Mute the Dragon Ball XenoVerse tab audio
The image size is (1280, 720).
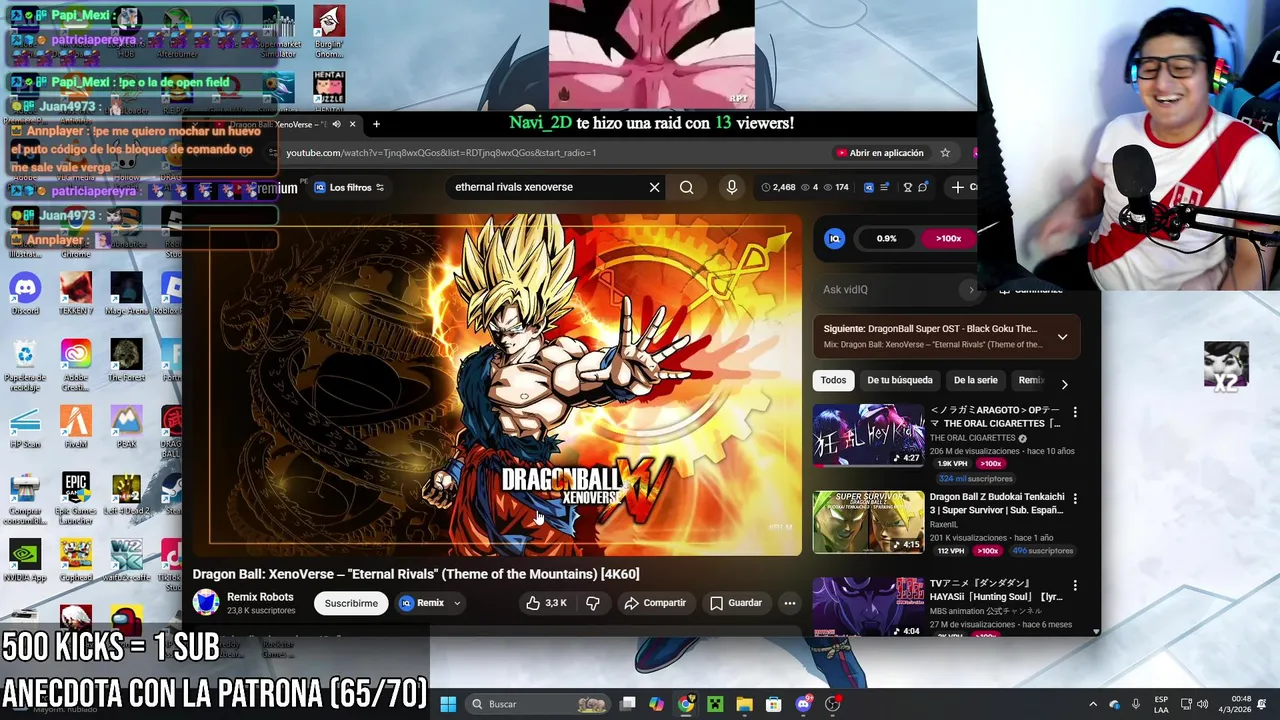(x=336, y=124)
